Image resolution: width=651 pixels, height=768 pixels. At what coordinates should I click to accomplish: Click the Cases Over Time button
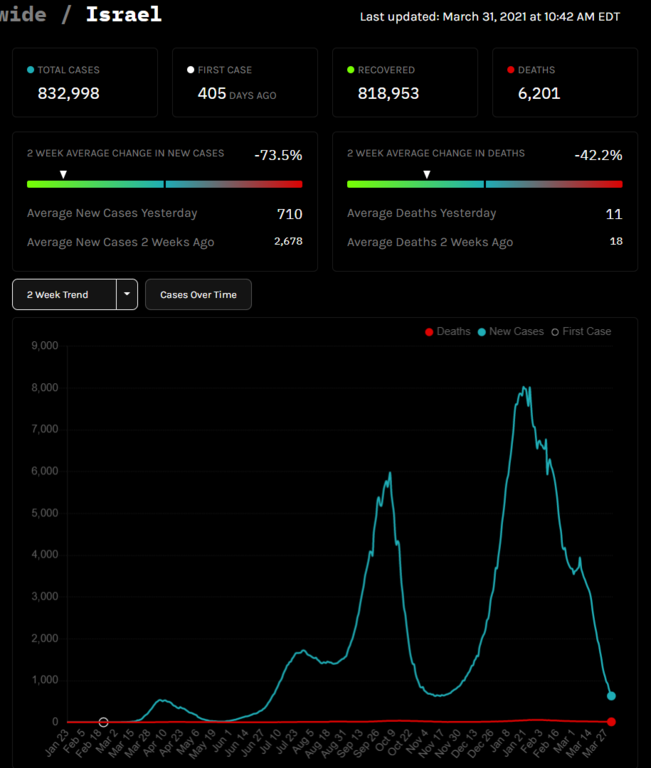[x=198, y=295]
